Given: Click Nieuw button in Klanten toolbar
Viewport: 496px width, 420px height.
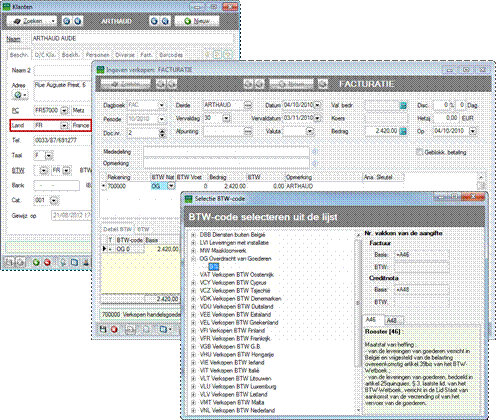Looking at the screenshot, I should [197, 21].
